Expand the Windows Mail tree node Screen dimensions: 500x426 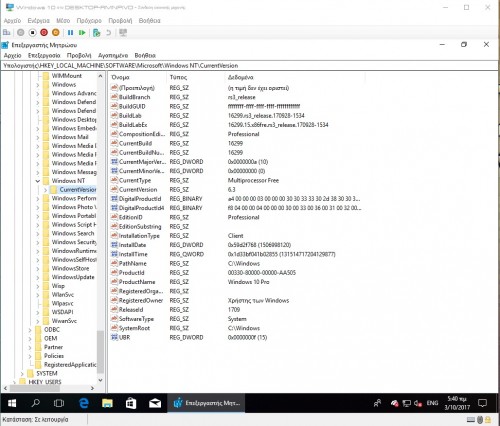tap(37, 137)
